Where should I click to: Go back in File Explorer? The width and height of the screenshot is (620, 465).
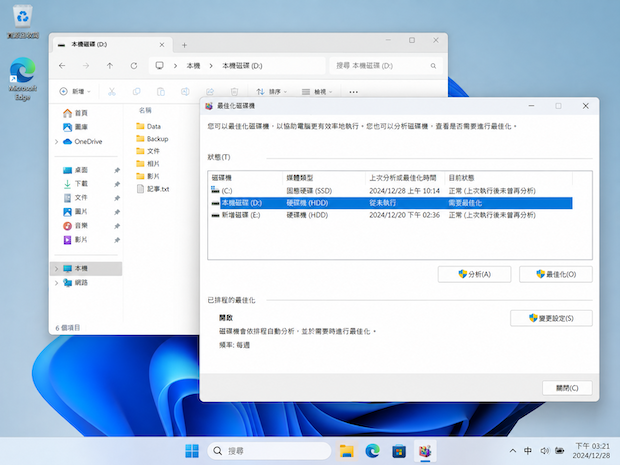point(62,66)
